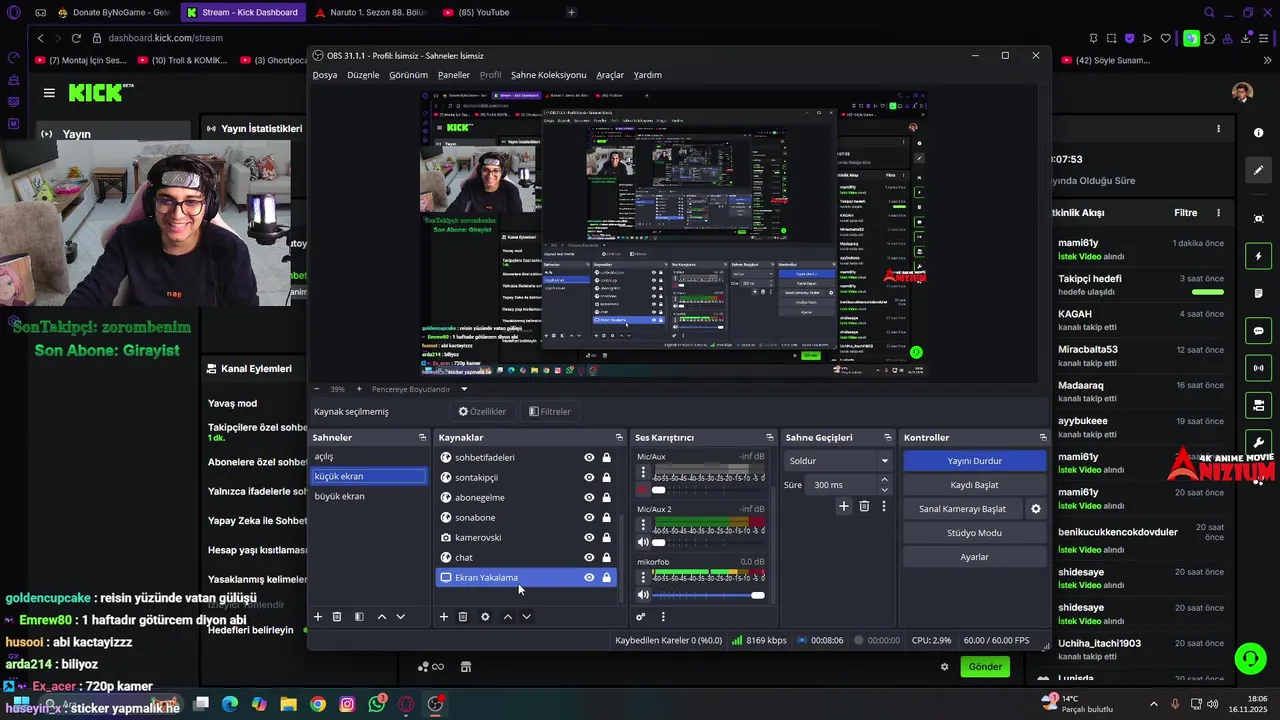Move scene up arrow in Sahneler panel
This screenshot has width=1280, height=720.
382,617
